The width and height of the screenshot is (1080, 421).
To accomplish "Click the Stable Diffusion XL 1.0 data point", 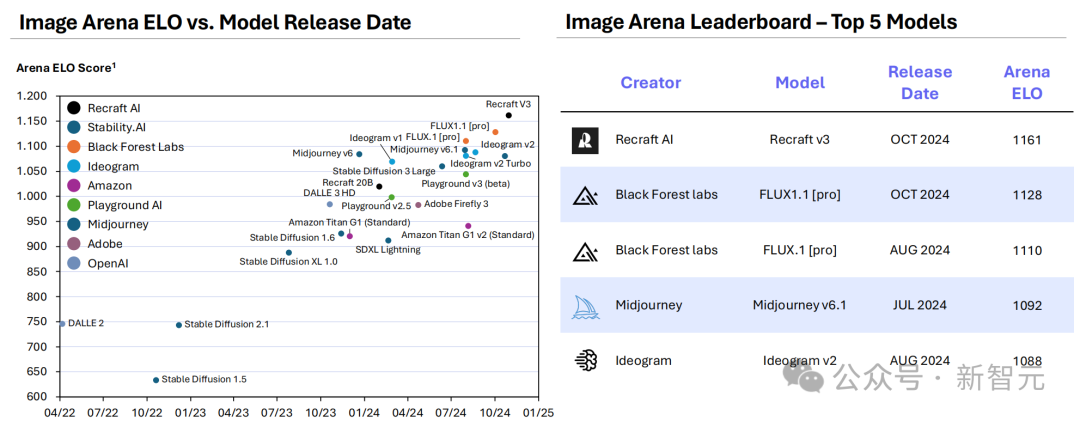I will coord(289,253).
